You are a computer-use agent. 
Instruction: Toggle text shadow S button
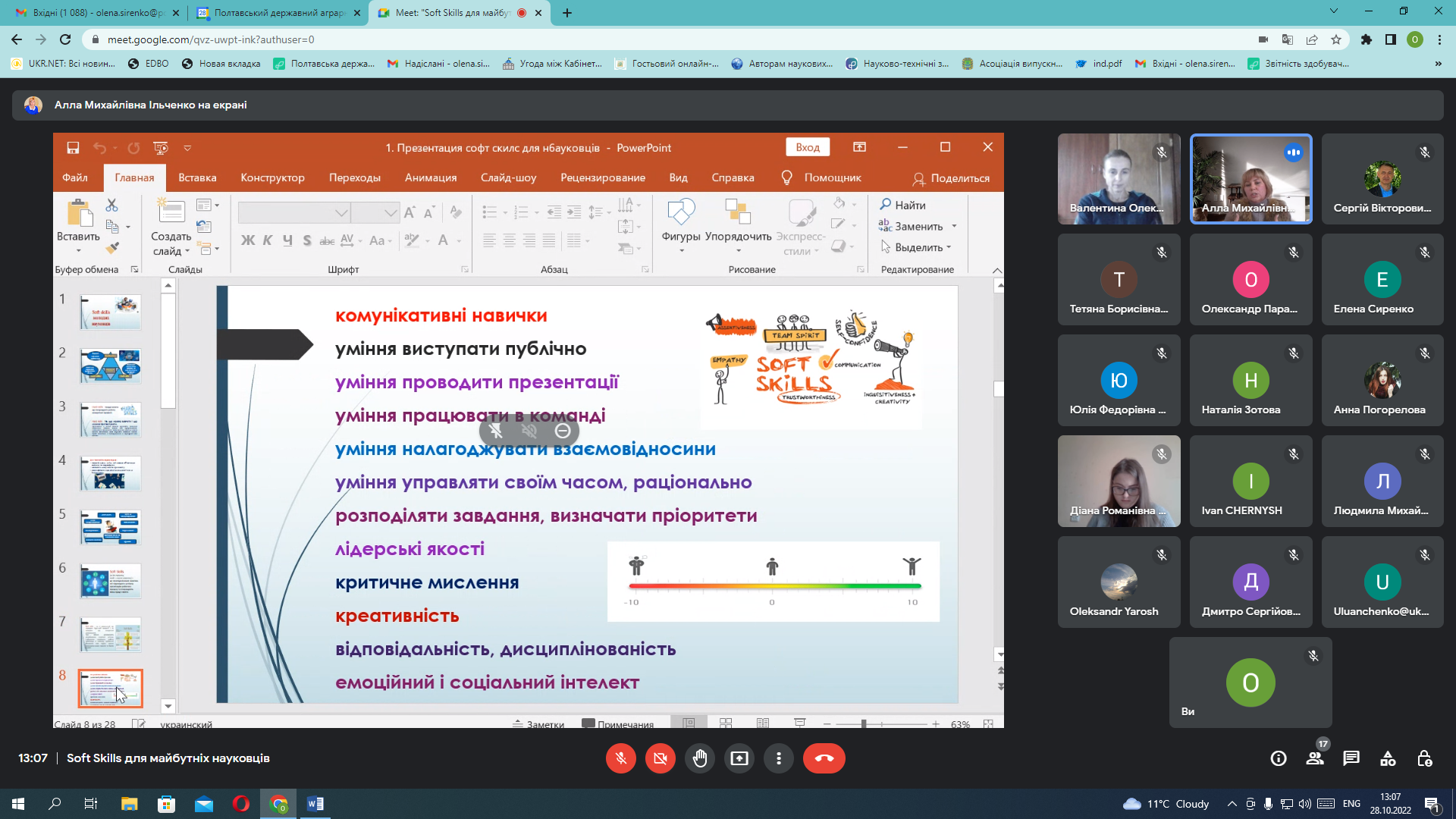coord(307,240)
